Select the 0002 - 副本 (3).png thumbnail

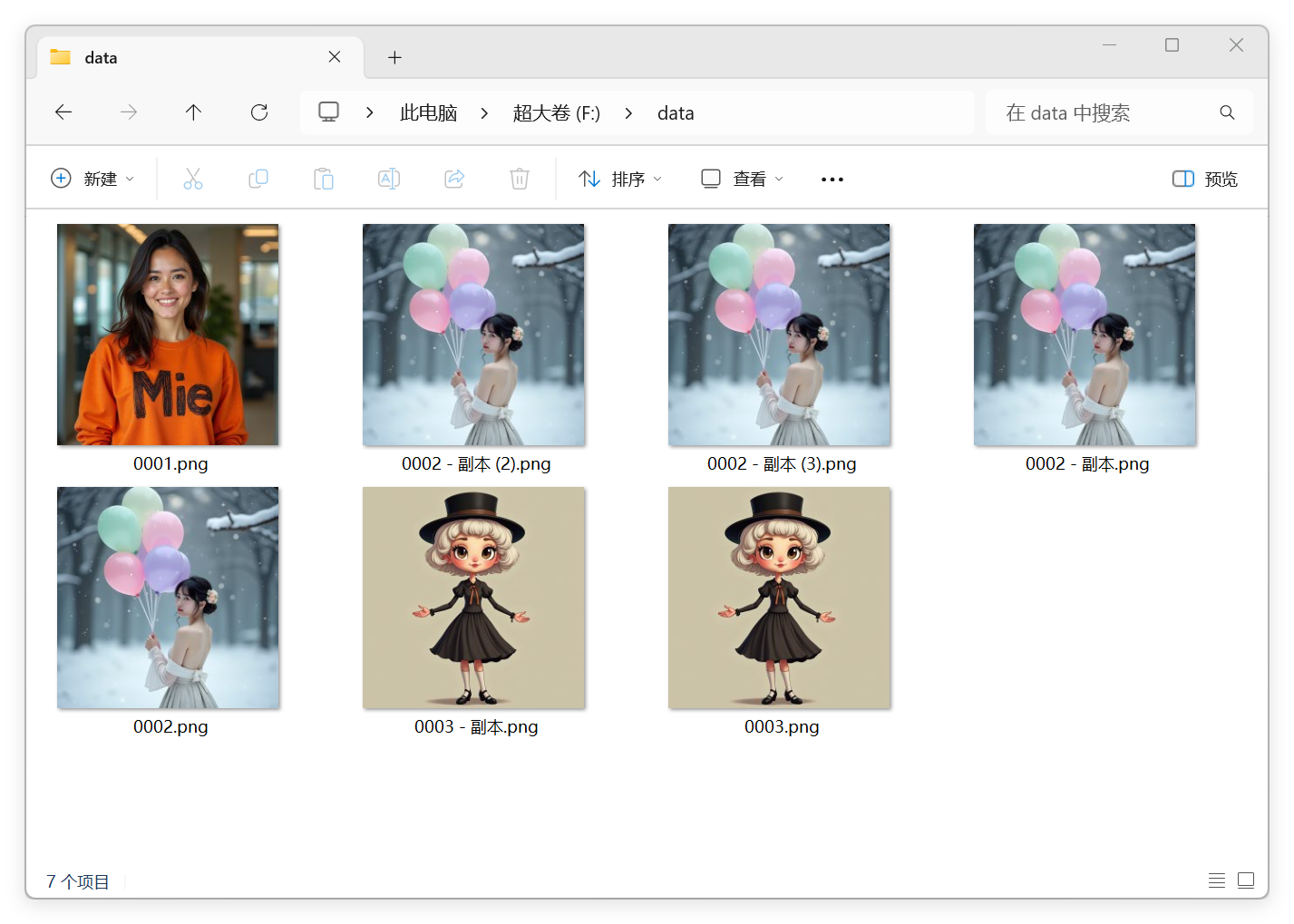pos(779,335)
